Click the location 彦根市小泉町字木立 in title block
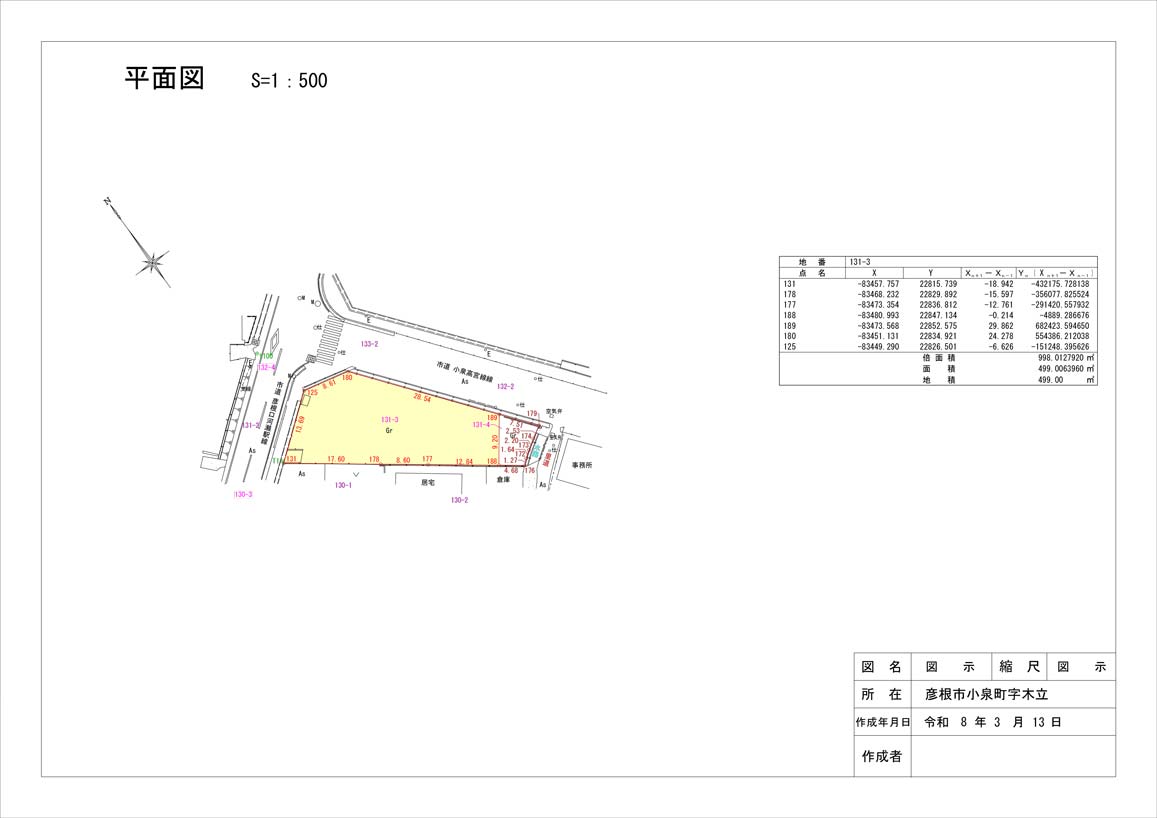Viewport: 1157px width, 818px height. click(986, 694)
